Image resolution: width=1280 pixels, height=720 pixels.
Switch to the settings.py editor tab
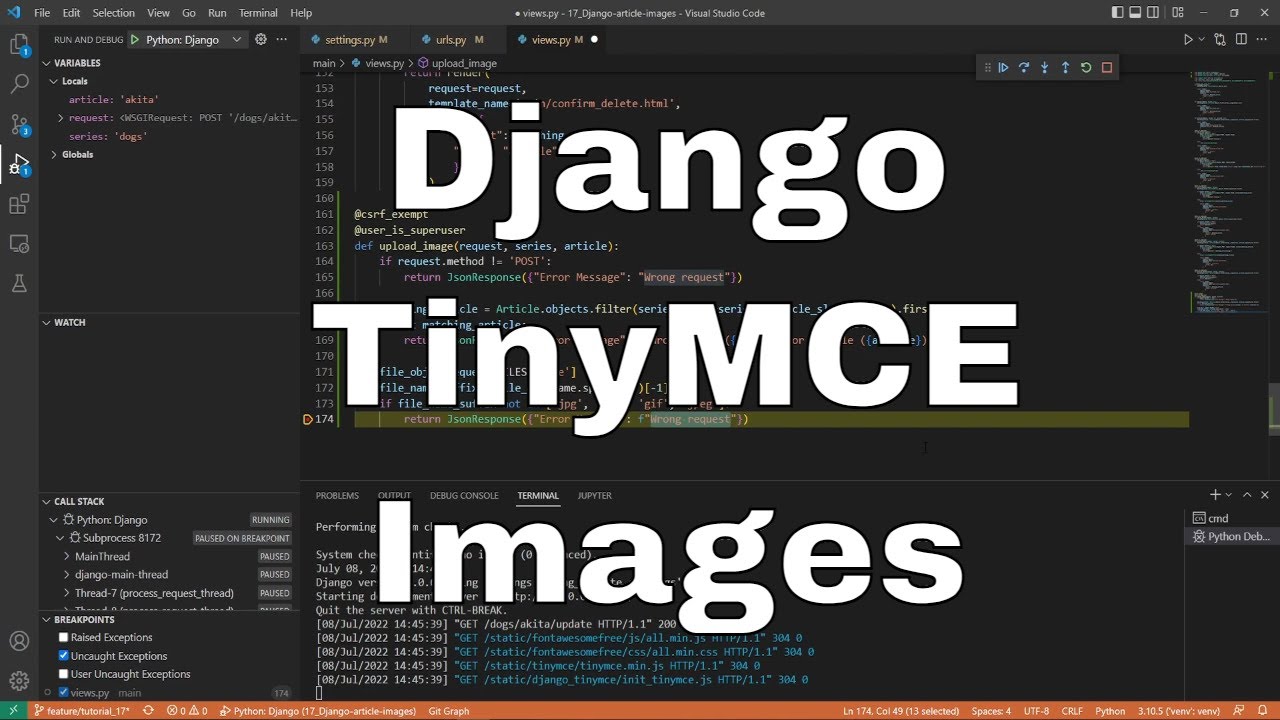[349, 40]
